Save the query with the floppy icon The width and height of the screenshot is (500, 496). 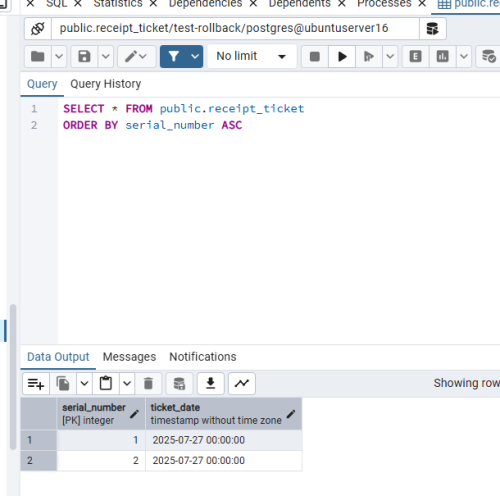pyautogui.click(x=84, y=56)
